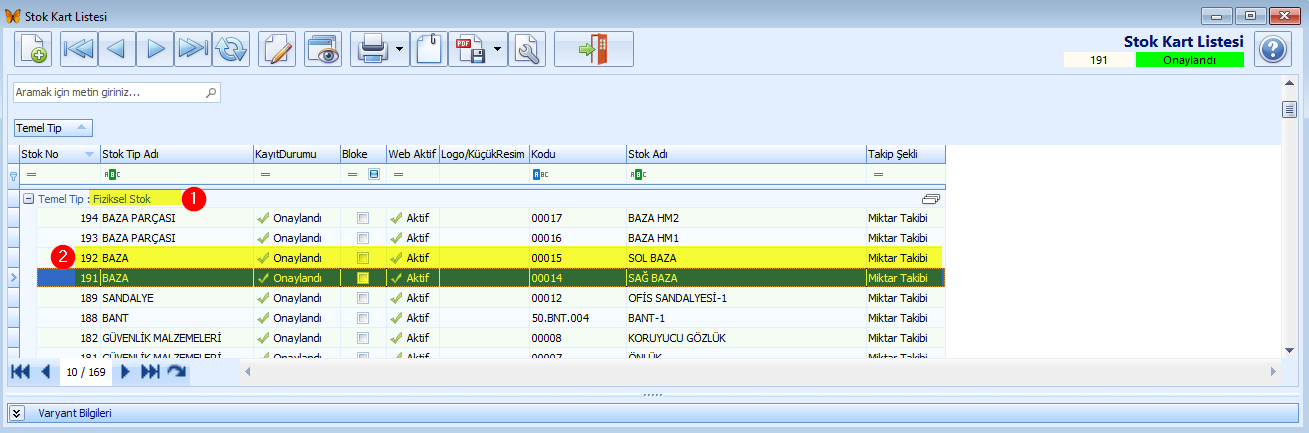
Task: Go to last record in grid navigator
Action: pyautogui.click(x=151, y=371)
